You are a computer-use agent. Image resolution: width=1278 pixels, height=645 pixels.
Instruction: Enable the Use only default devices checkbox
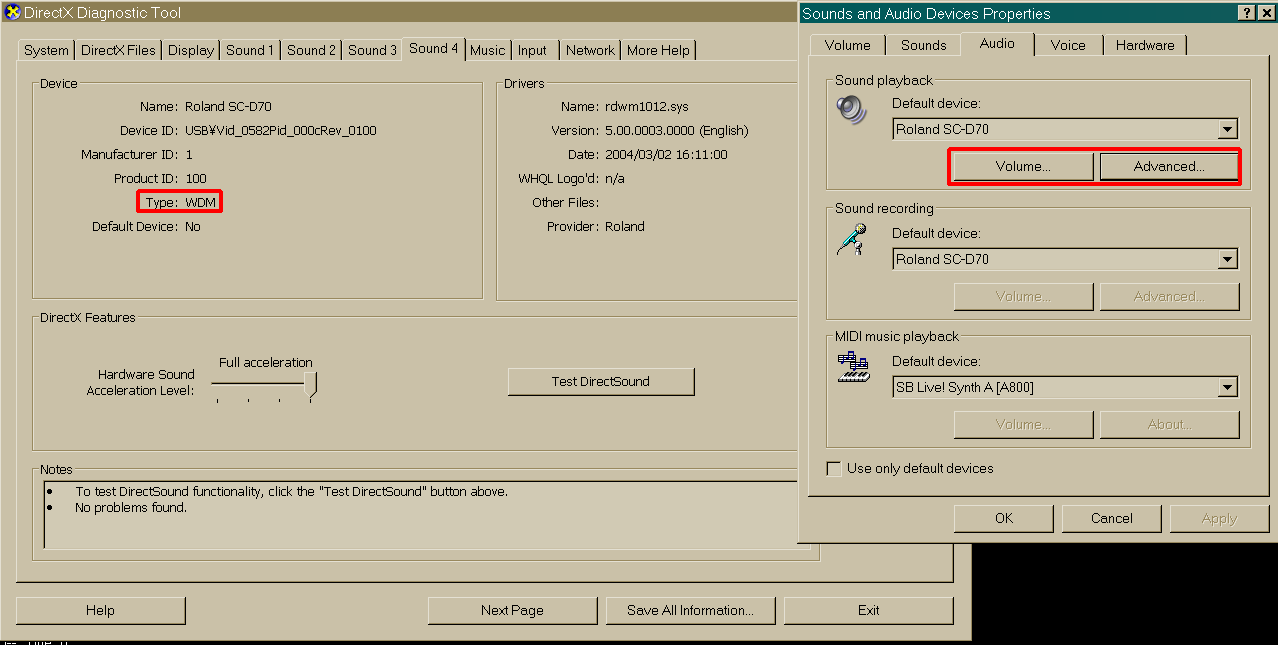(834, 468)
